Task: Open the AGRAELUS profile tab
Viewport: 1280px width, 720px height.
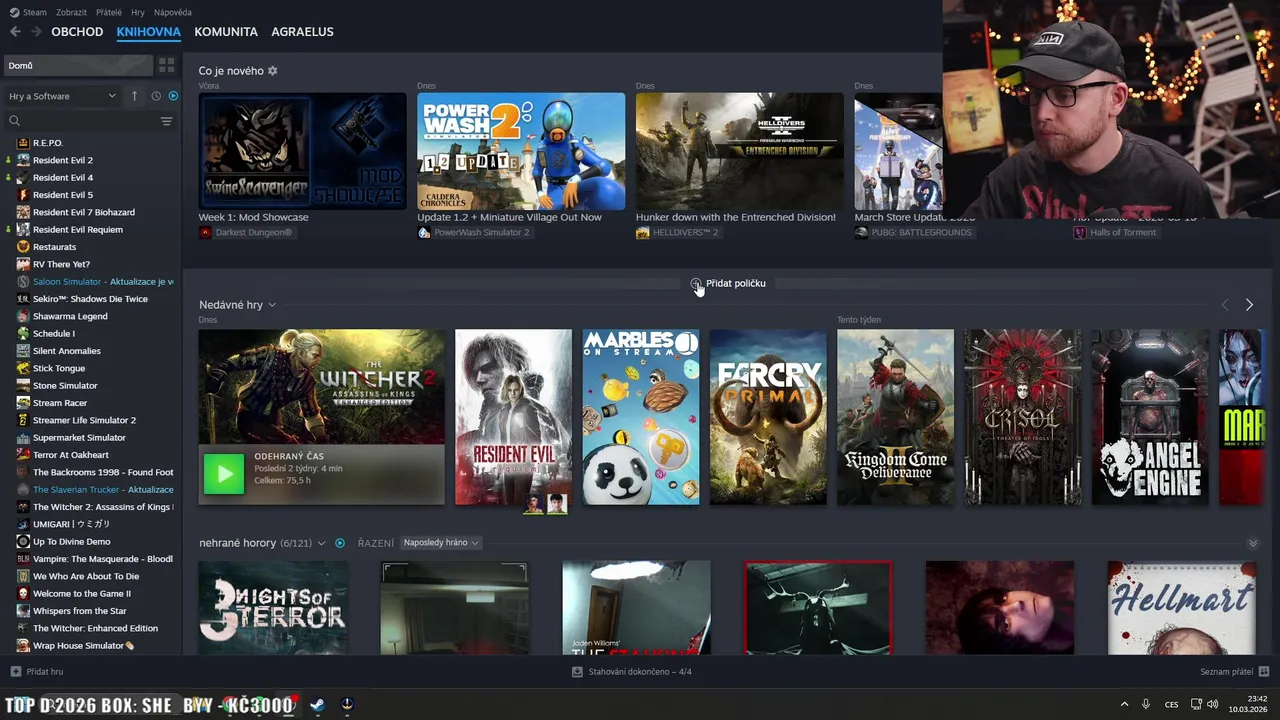Action: click(x=302, y=32)
